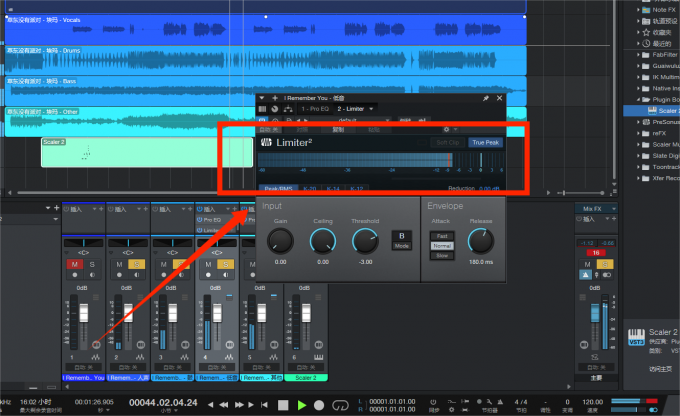Viewport: 680px width, 416px height.
Task: Open channel editor icon on mixer channel 2
Action: [x=141, y=345]
